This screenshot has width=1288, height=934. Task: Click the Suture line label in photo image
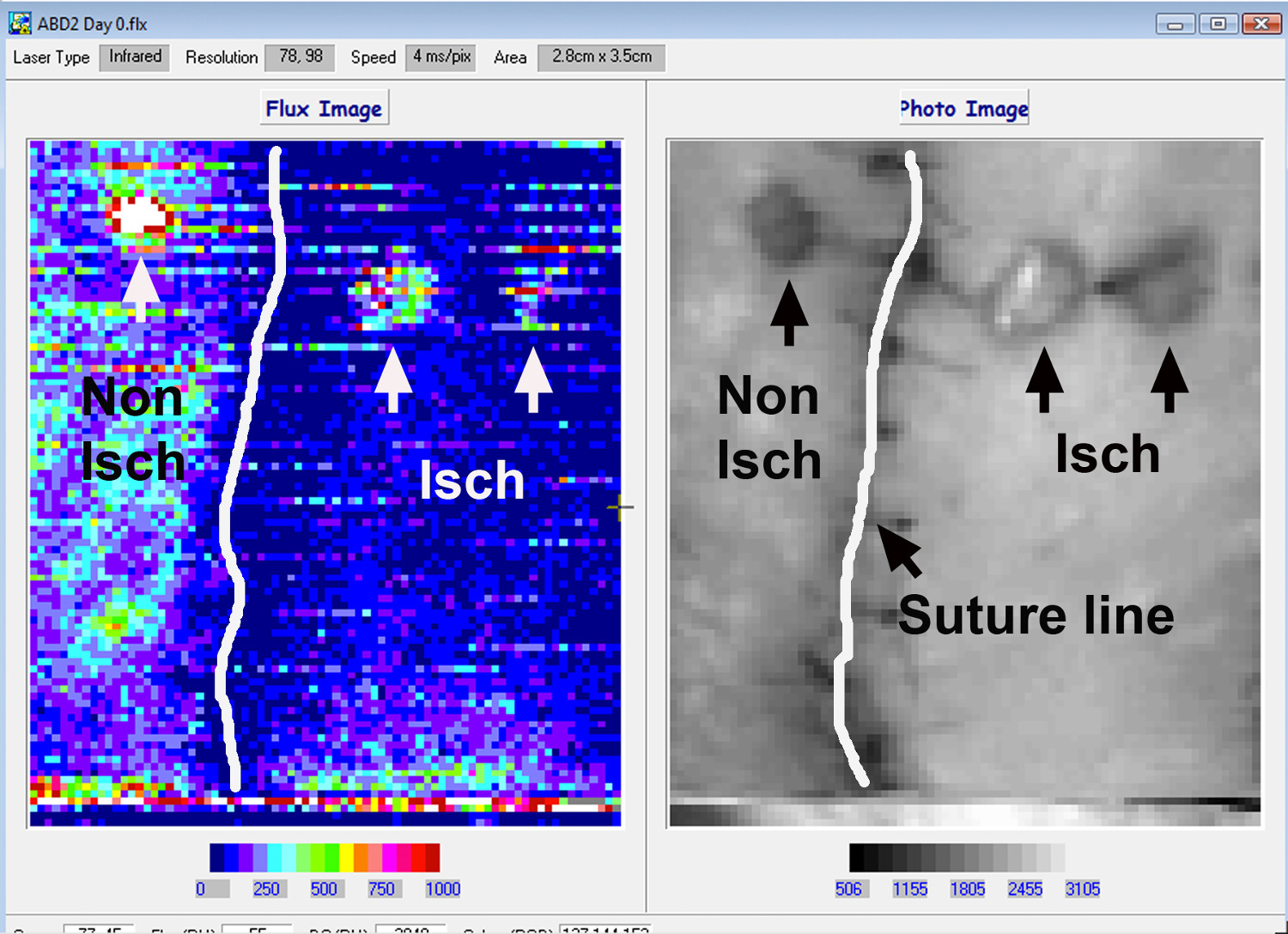click(x=1036, y=616)
